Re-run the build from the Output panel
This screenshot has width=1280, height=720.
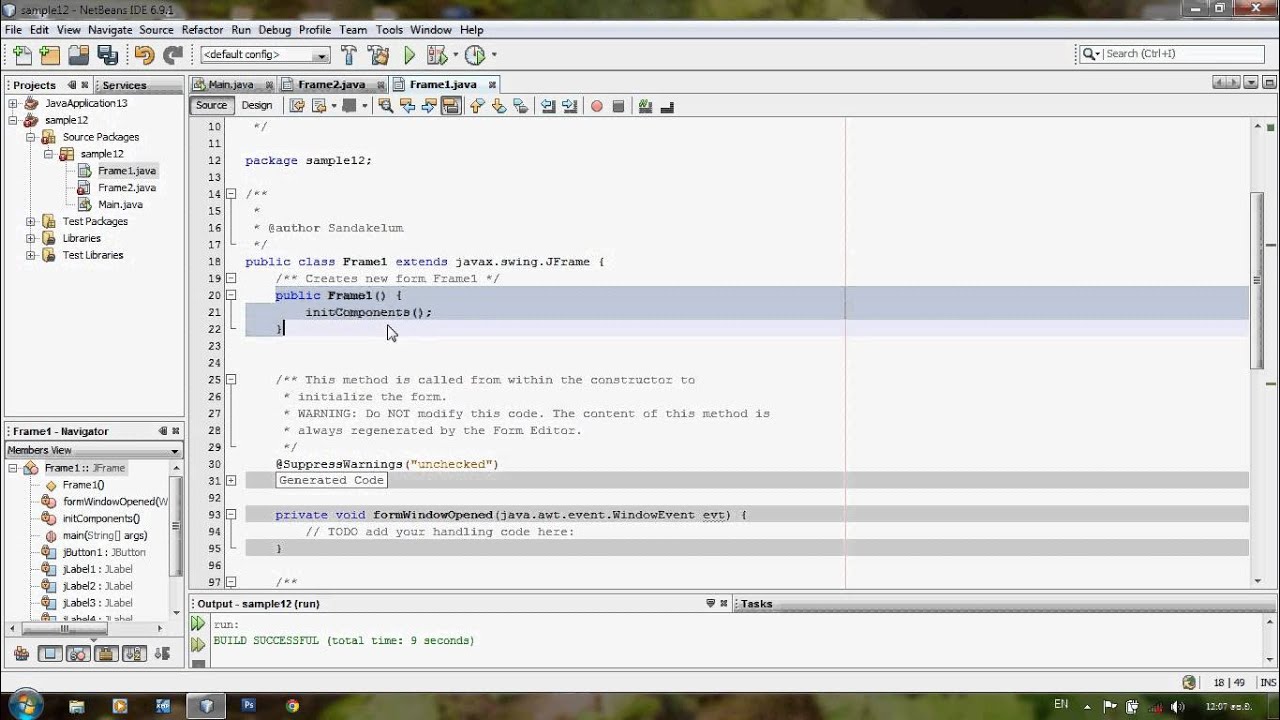[198, 624]
